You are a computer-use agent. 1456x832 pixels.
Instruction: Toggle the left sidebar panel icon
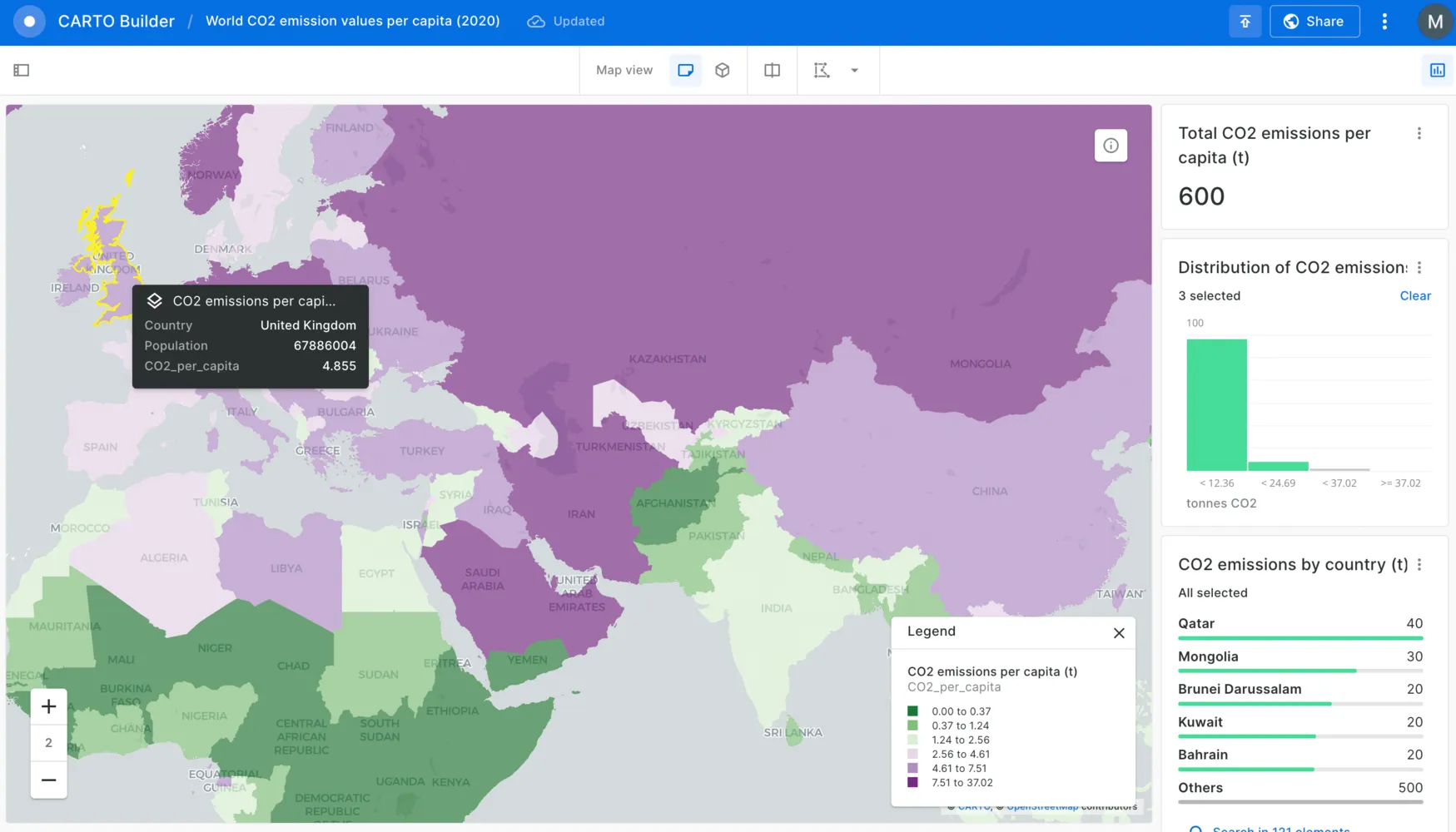[22, 71]
